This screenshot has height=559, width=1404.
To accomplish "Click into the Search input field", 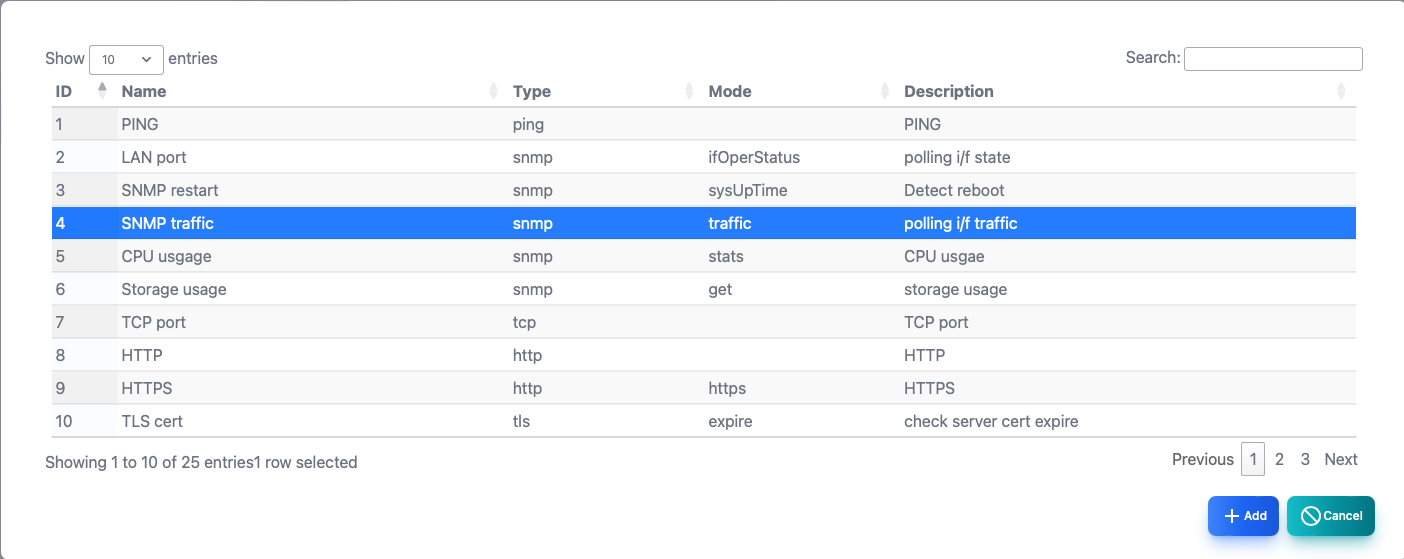I will pos(1273,59).
